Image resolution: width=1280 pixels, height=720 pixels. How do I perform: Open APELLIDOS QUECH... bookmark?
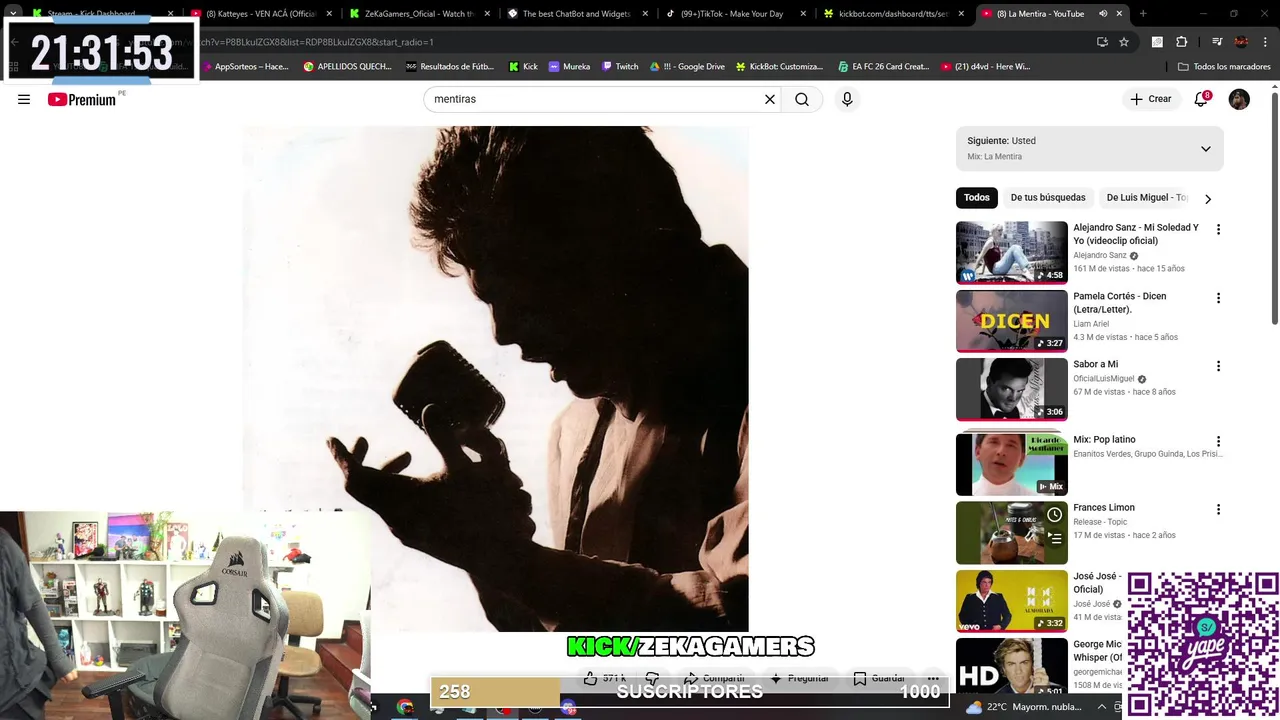(x=347, y=66)
